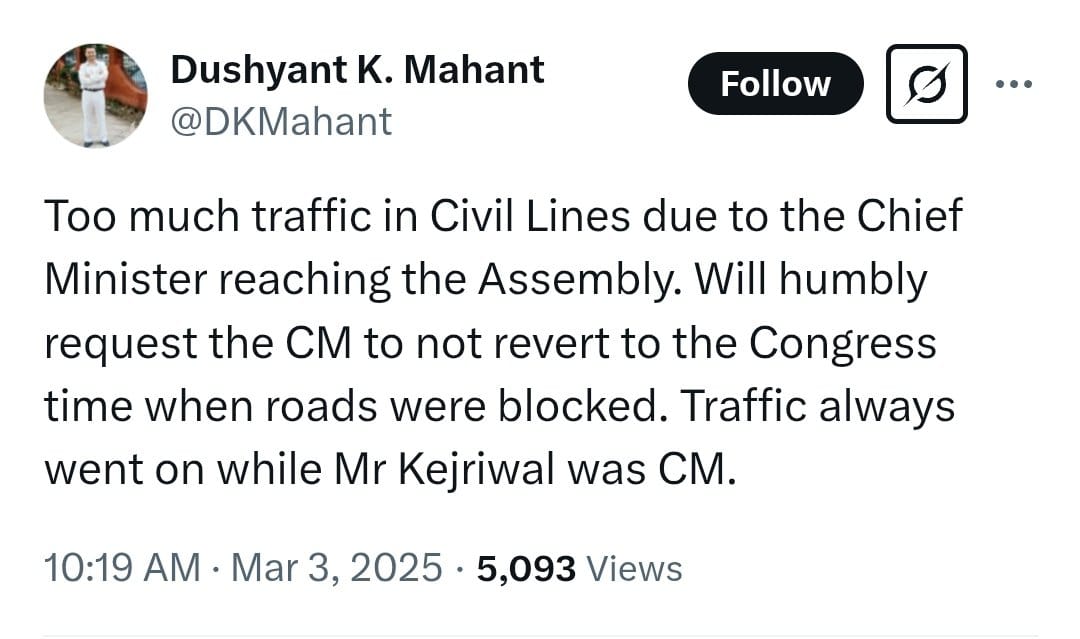Open the three-dot more options menu
The height and width of the screenshot is (639, 1080).
point(1014,84)
